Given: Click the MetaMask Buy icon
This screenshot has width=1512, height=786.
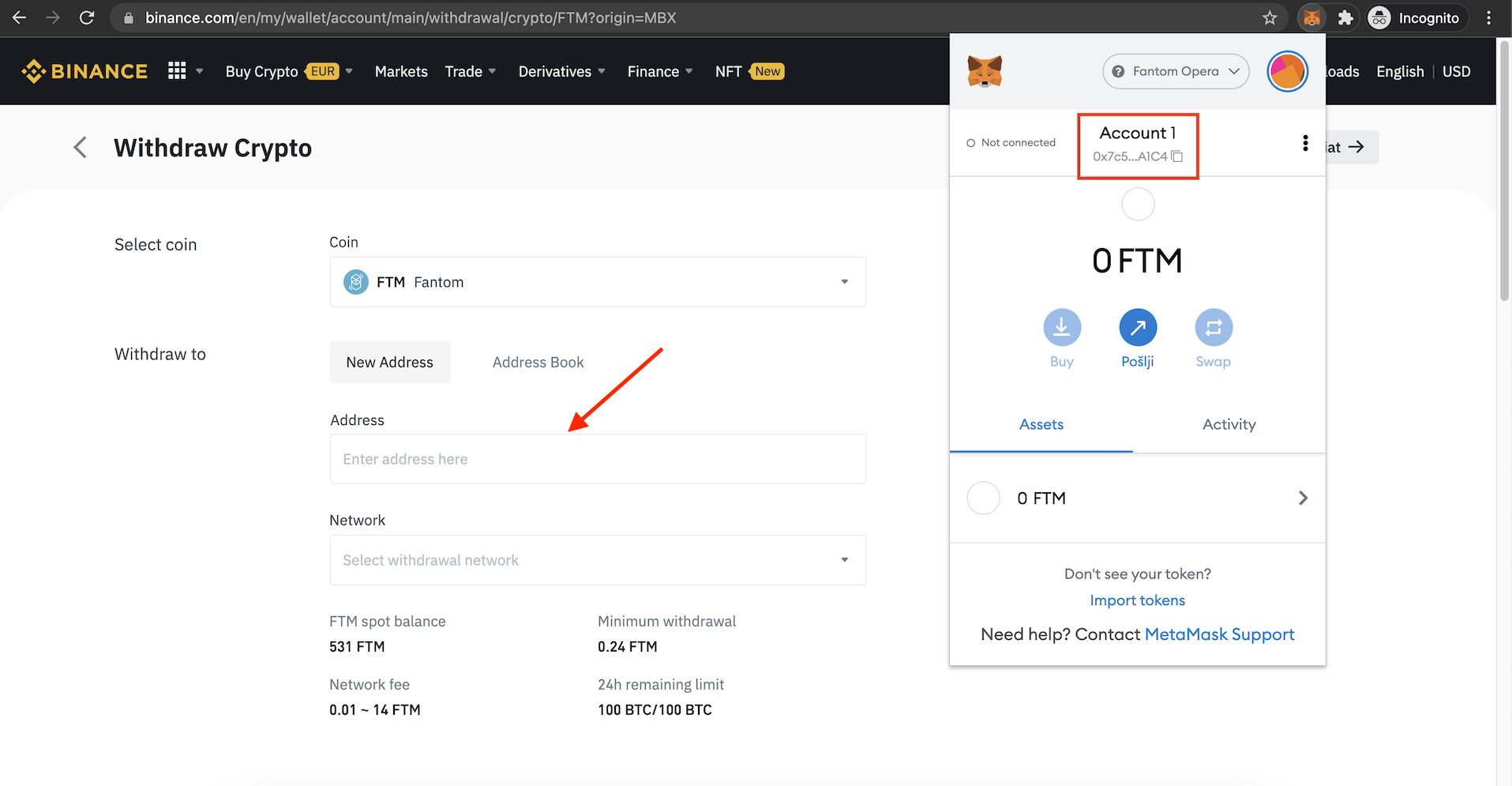Looking at the screenshot, I should pos(1061,328).
